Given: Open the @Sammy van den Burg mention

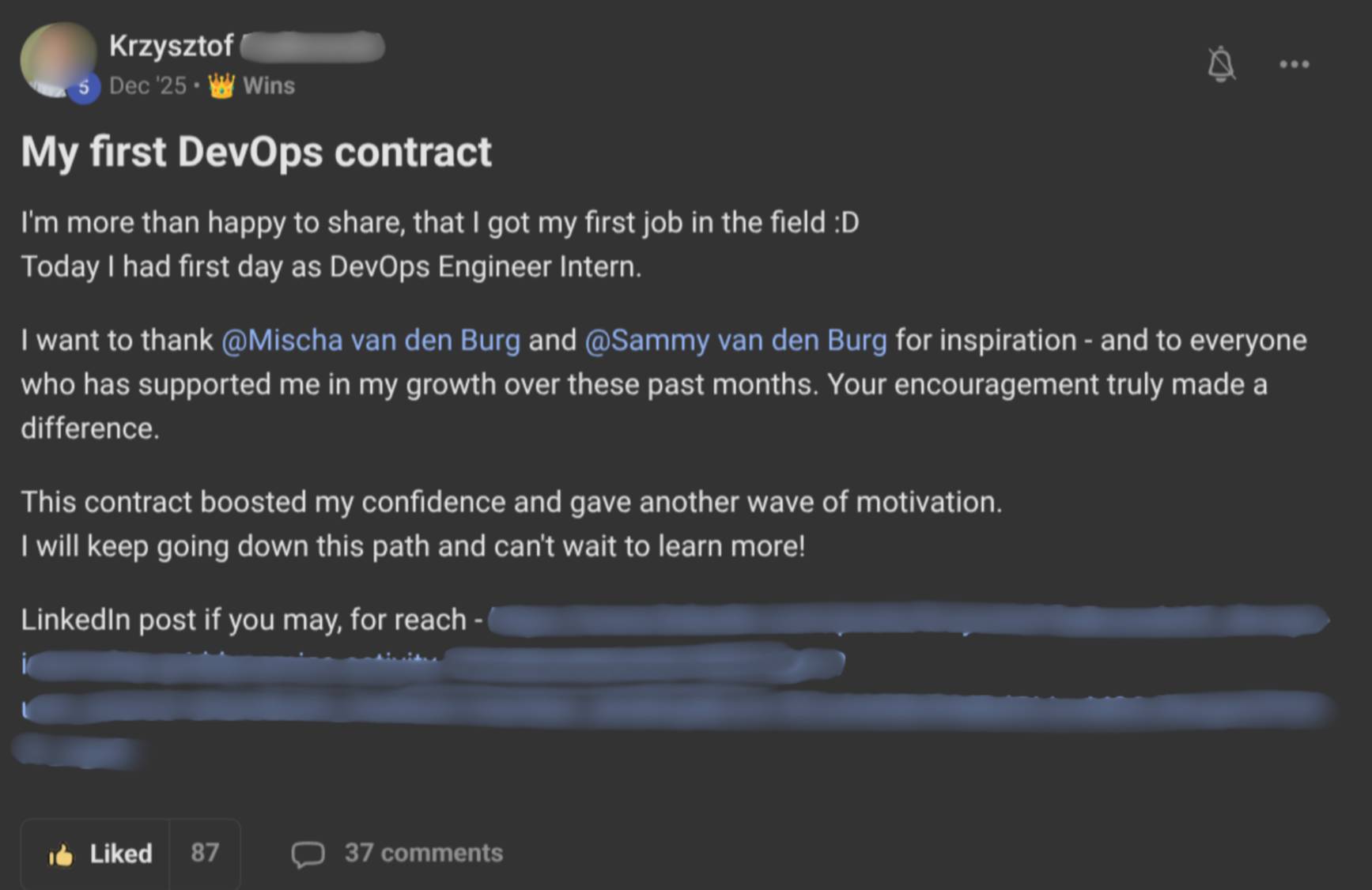Looking at the screenshot, I should coord(735,340).
